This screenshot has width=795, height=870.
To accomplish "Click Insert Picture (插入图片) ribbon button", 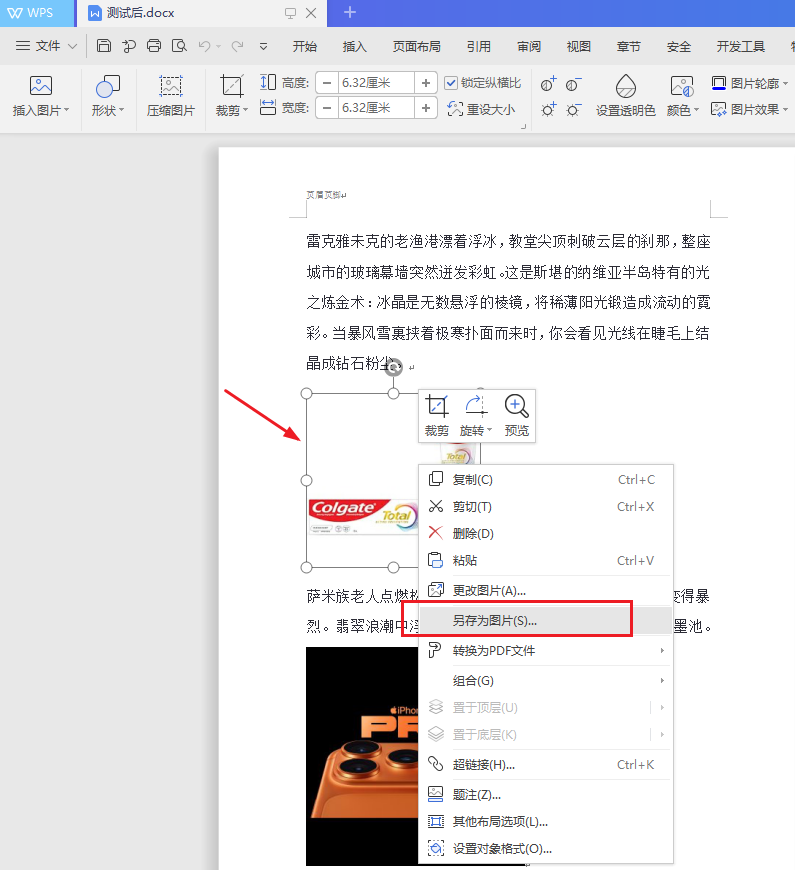I will click(x=40, y=97).
